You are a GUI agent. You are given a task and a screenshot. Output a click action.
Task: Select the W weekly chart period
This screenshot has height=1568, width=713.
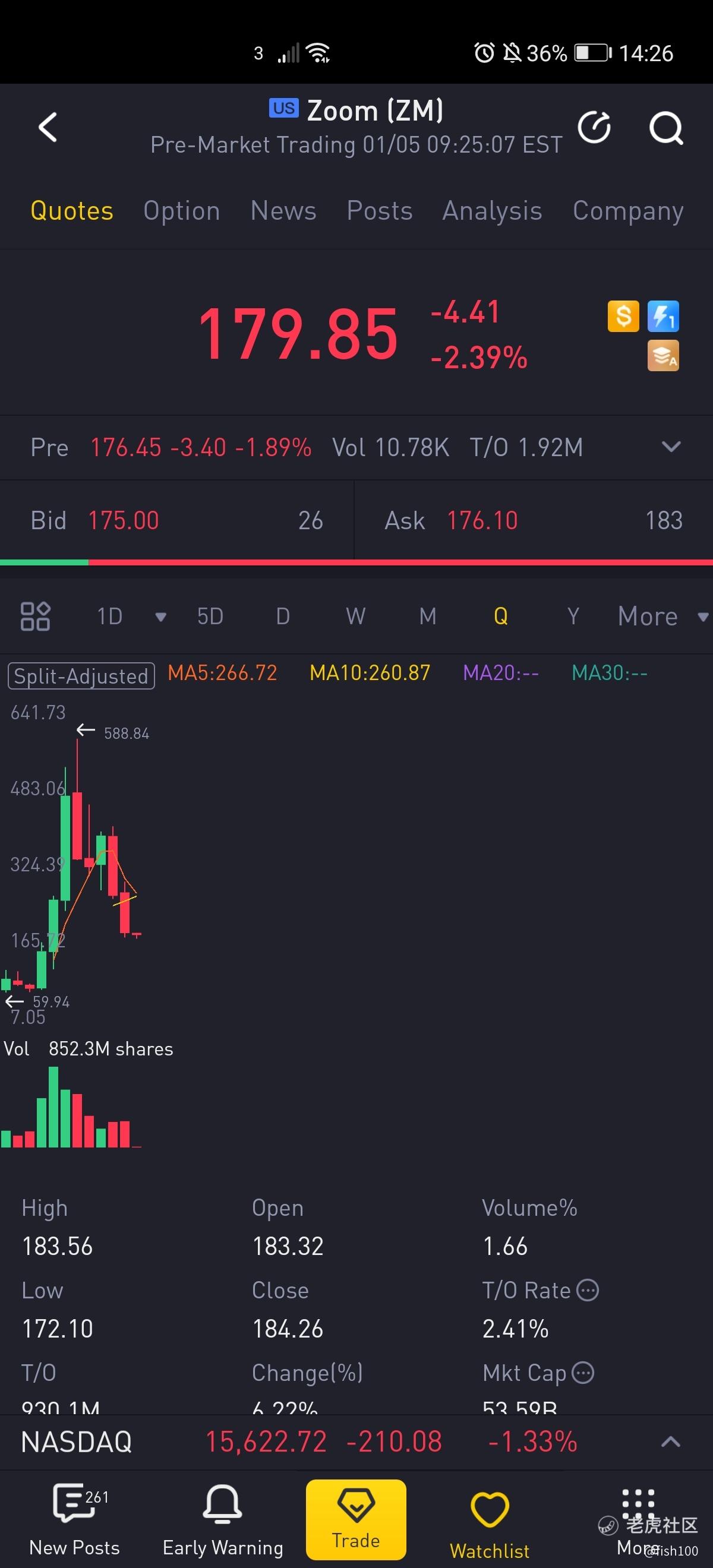pyautogui.click(x=355, y=616)
